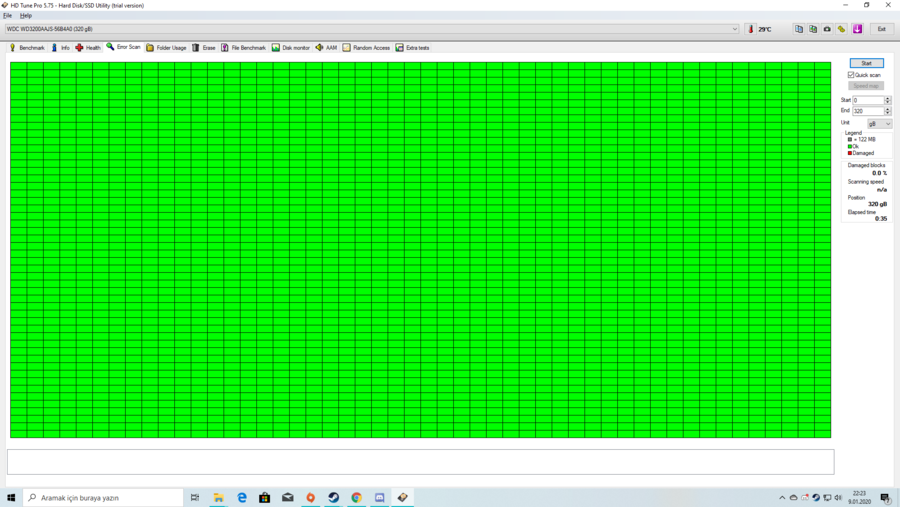Click the copy screenshot to clipboard icon

[813, 29]
